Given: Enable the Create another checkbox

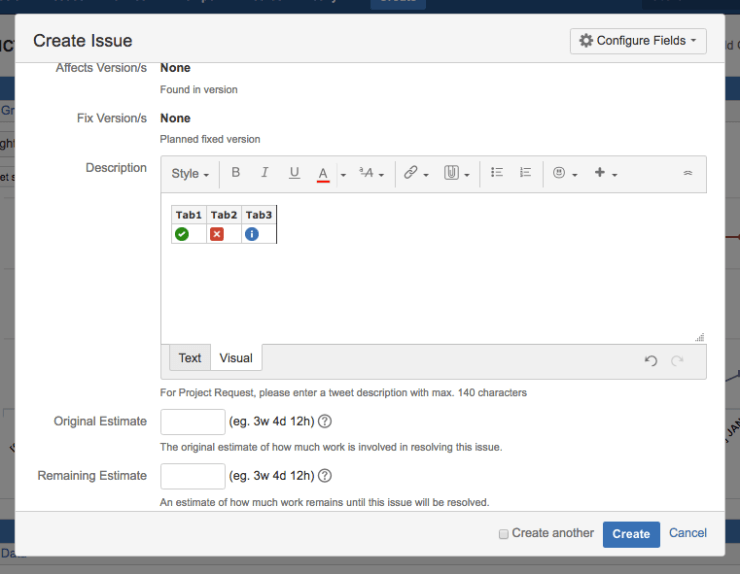Looking at the screenshot, I should [504, 534].
